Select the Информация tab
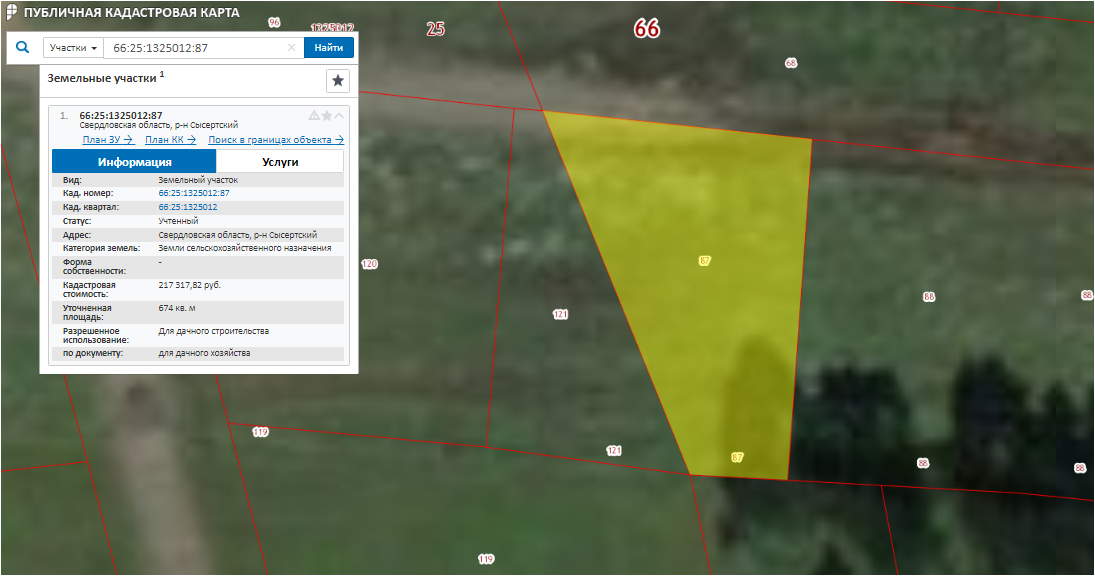Viewport: 1095px width, 576px height. pyautogui.click(x=134, y=162)
